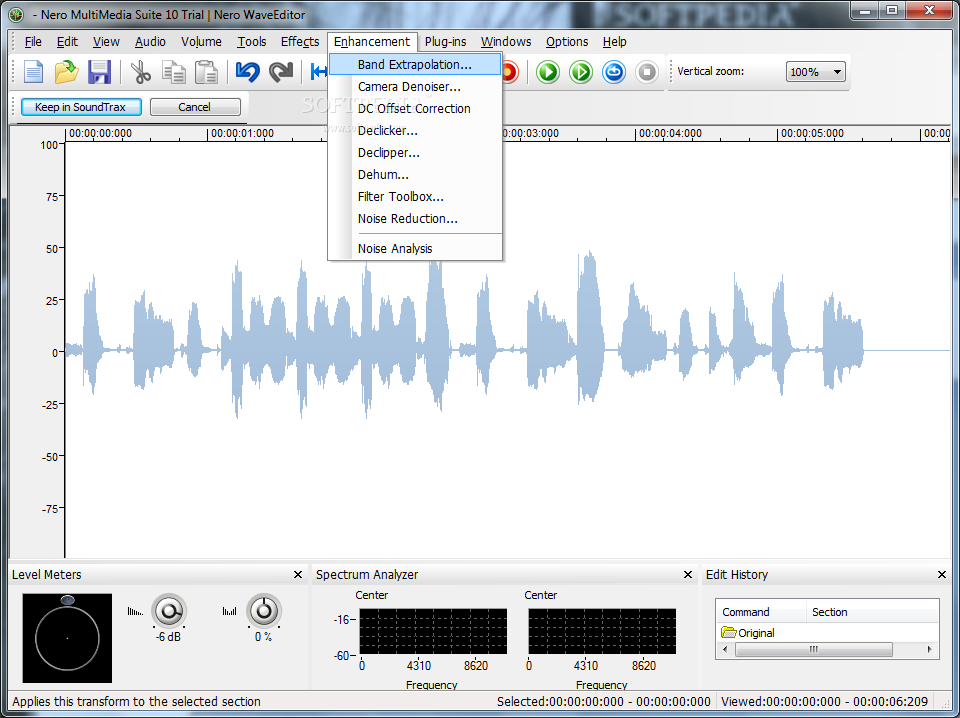Open the Windows menu
Screen dimensions: 960x718
click(x=506, y=42)
